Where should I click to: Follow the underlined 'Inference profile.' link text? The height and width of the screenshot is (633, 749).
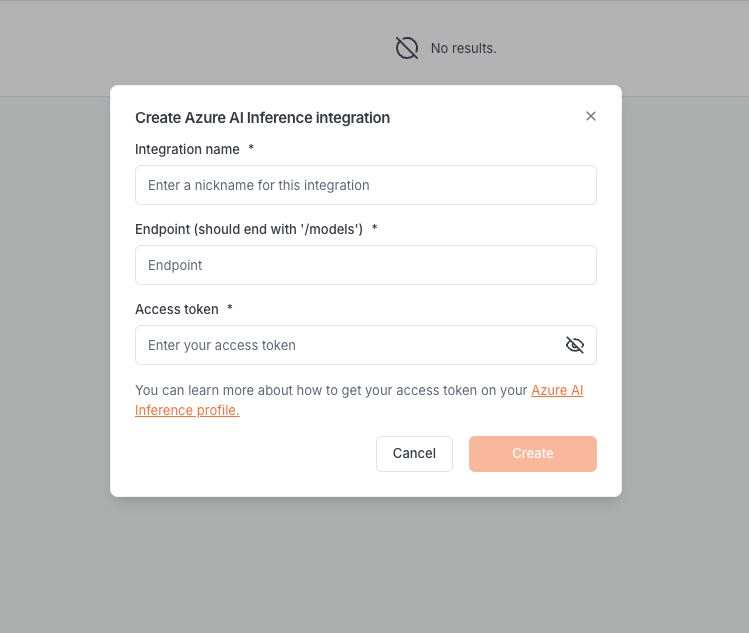point(187,410)
